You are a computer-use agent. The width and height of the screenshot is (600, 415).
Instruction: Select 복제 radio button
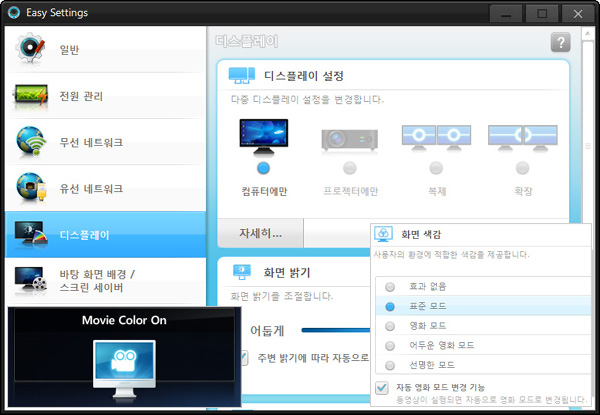[436, 168]
